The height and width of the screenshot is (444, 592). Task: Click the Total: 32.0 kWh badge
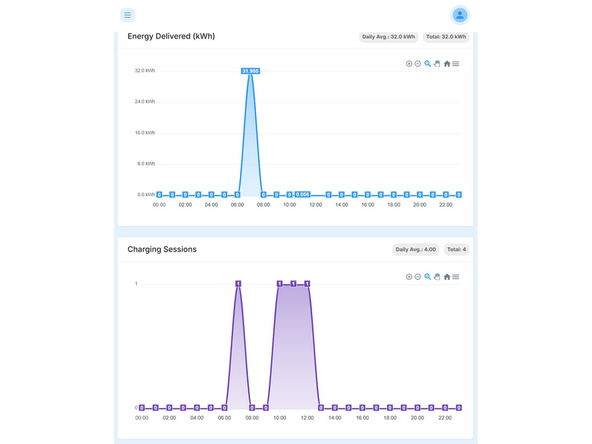tap(446, 37)
